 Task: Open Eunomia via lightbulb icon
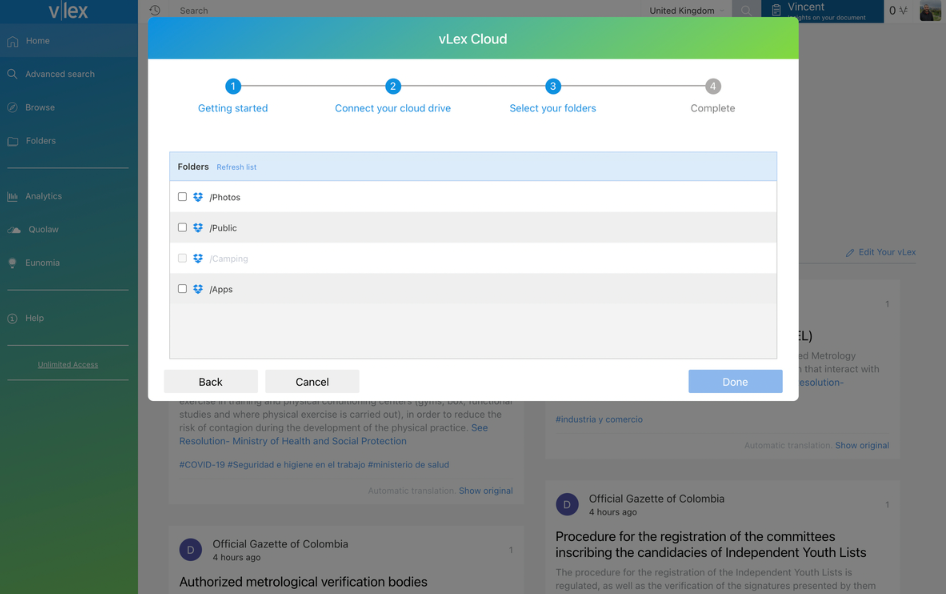(x=13, y=263)
